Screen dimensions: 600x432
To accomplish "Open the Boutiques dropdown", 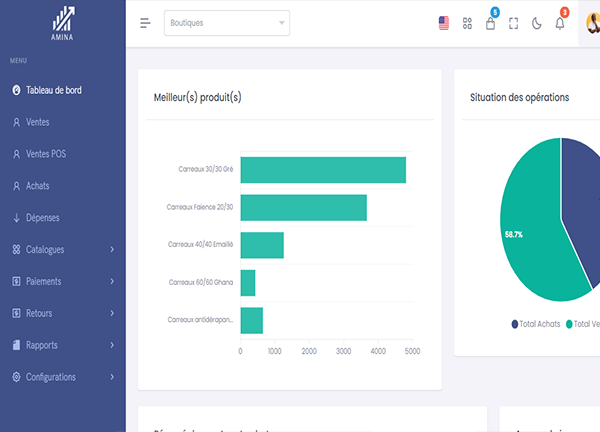I will pyautogui.click(x=226, y=23).
